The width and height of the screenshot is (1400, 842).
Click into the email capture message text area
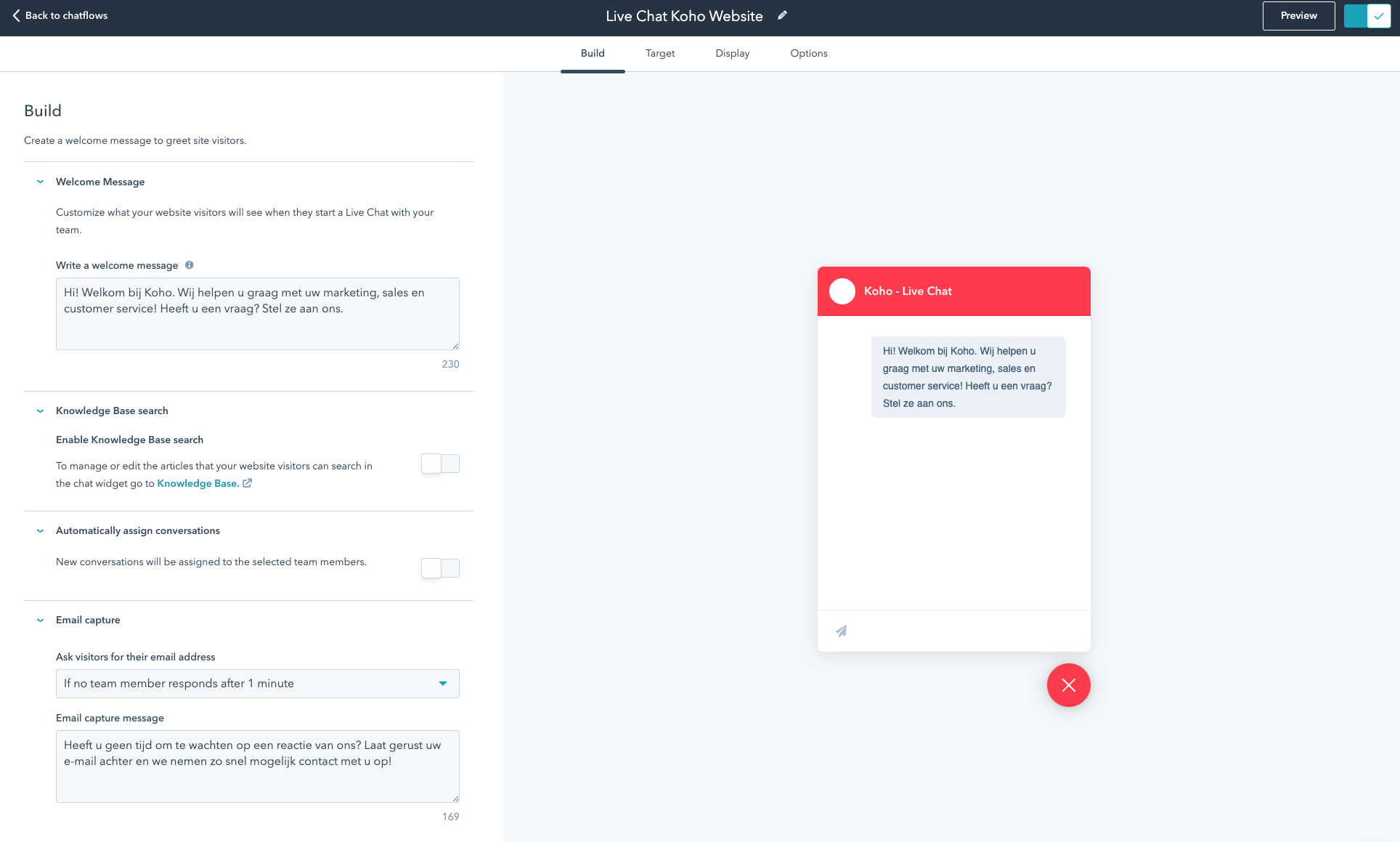tap(258, 766)
